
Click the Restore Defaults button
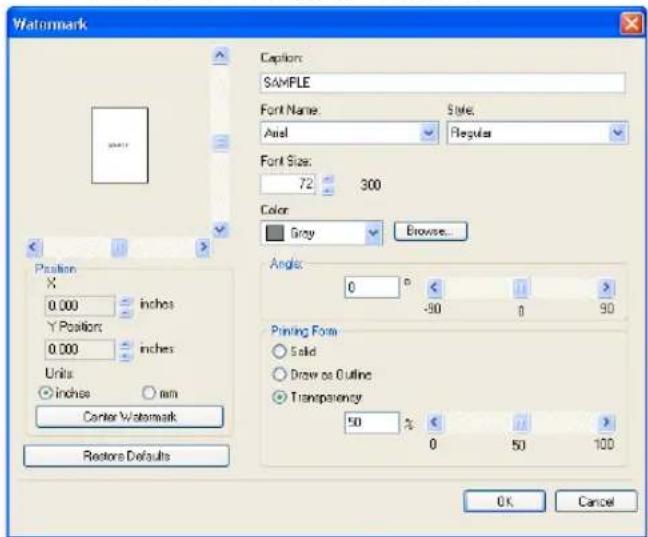pos(126,456)
